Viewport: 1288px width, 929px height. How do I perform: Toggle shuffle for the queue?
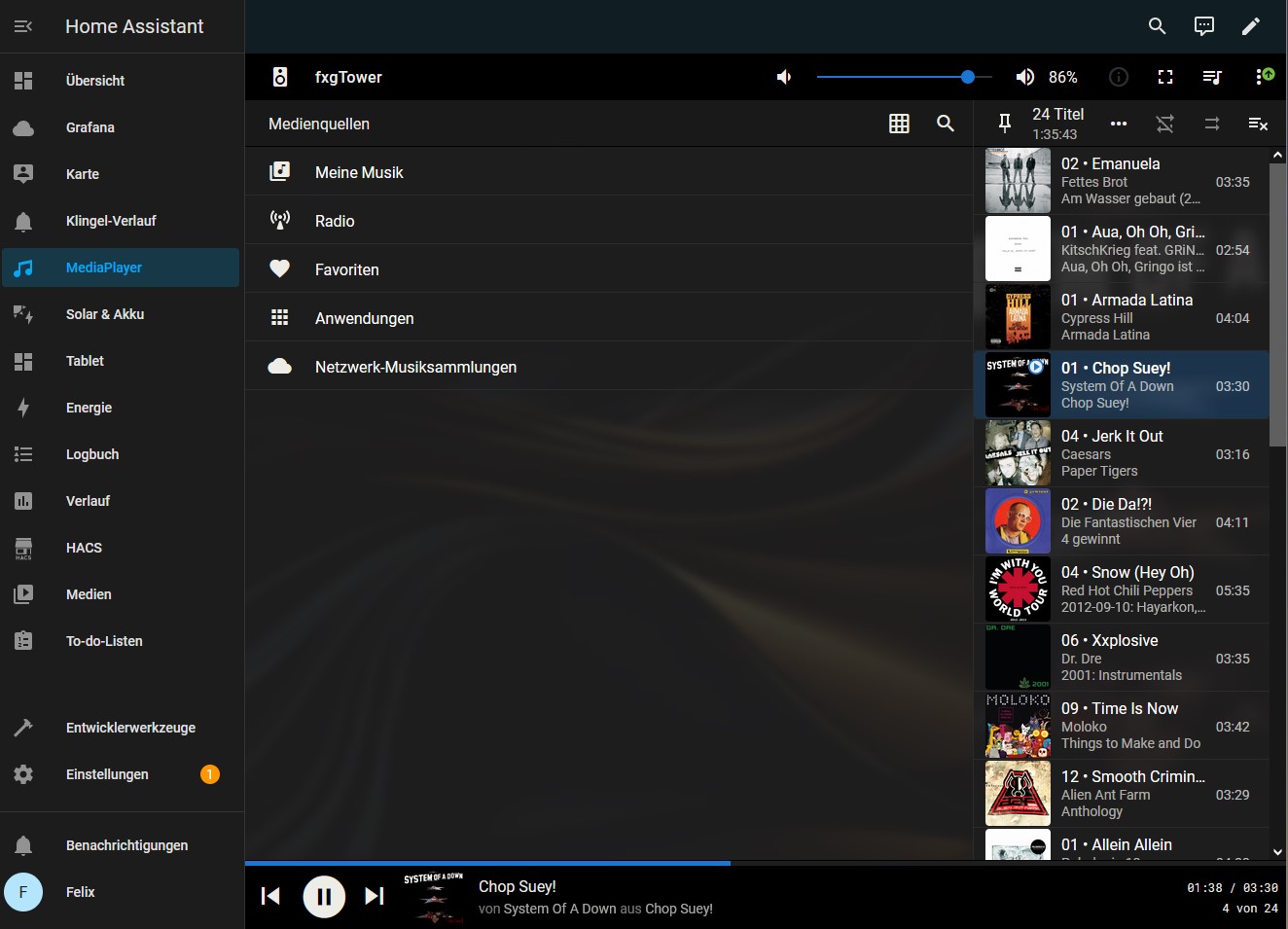[1164, 124]
